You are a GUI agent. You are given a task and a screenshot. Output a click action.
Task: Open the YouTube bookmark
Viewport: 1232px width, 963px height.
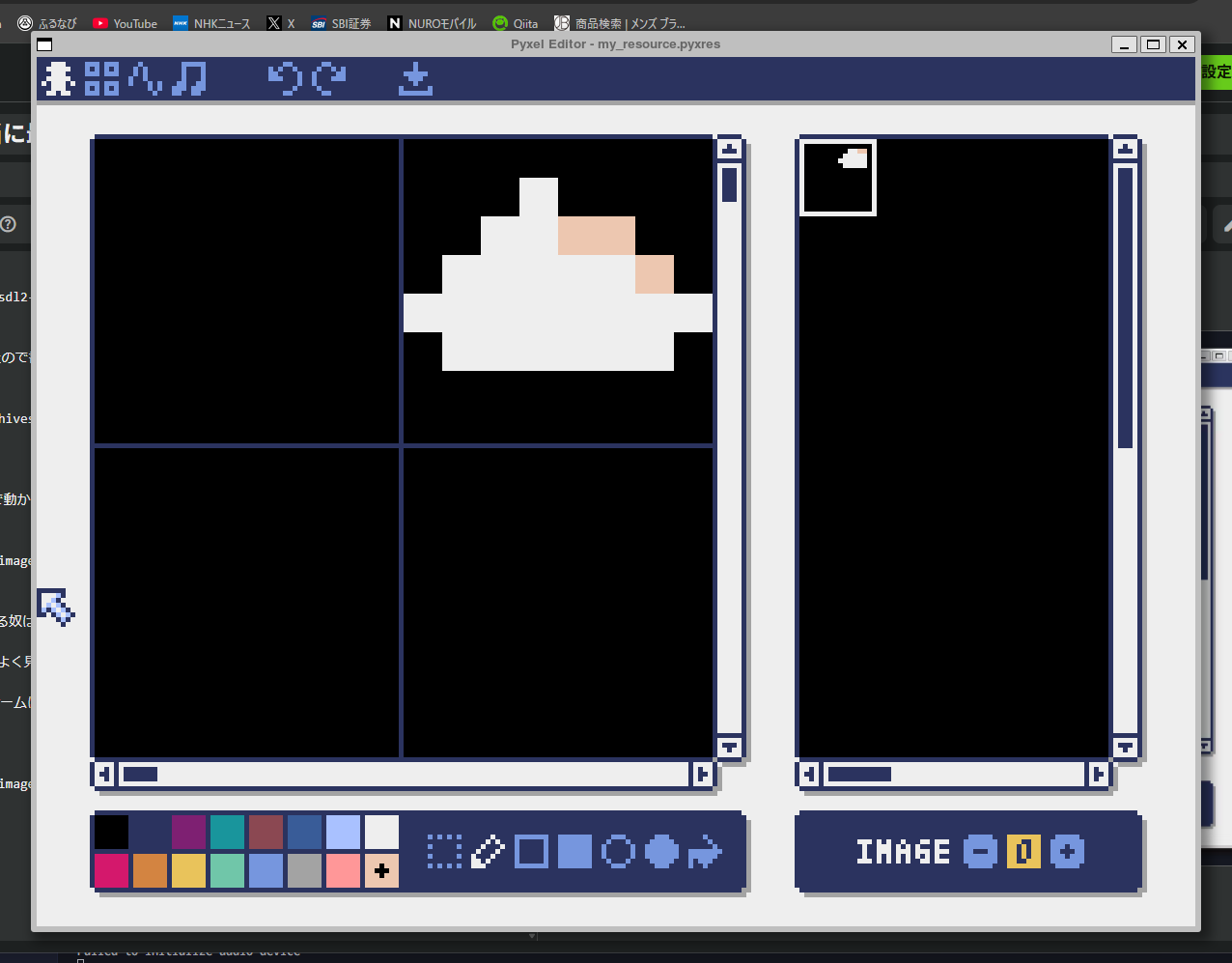point(125,22)
